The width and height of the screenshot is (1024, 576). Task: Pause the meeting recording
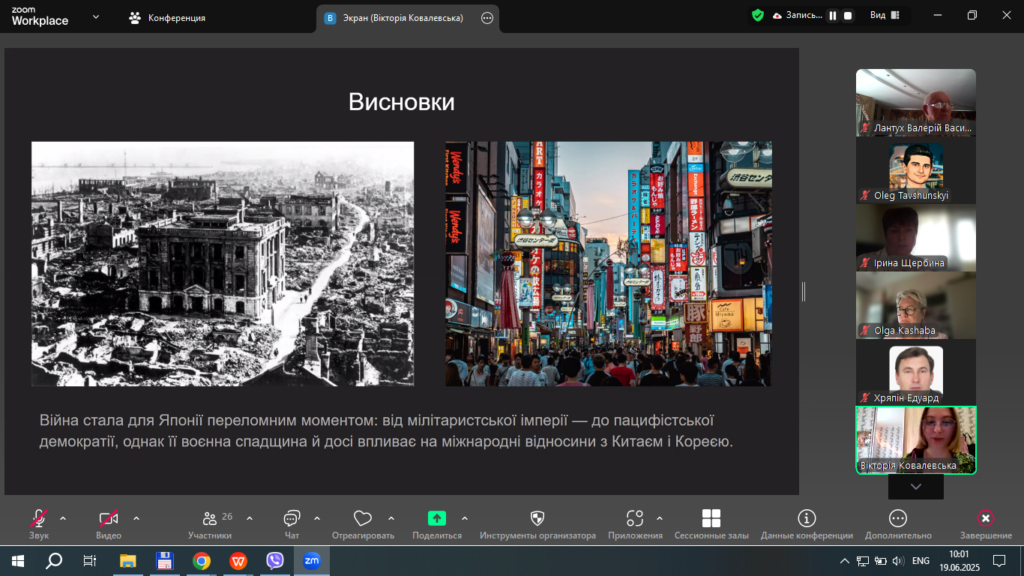[x=832, y=16]
